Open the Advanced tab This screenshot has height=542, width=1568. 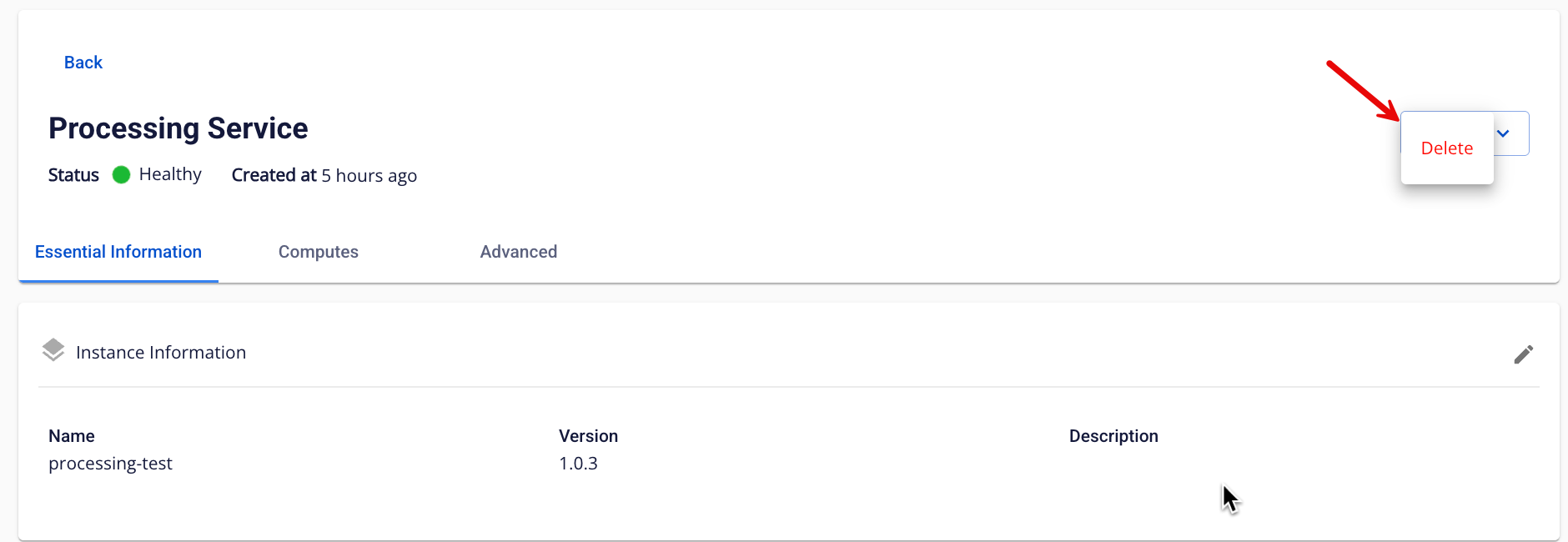click(x=519, y=252)
